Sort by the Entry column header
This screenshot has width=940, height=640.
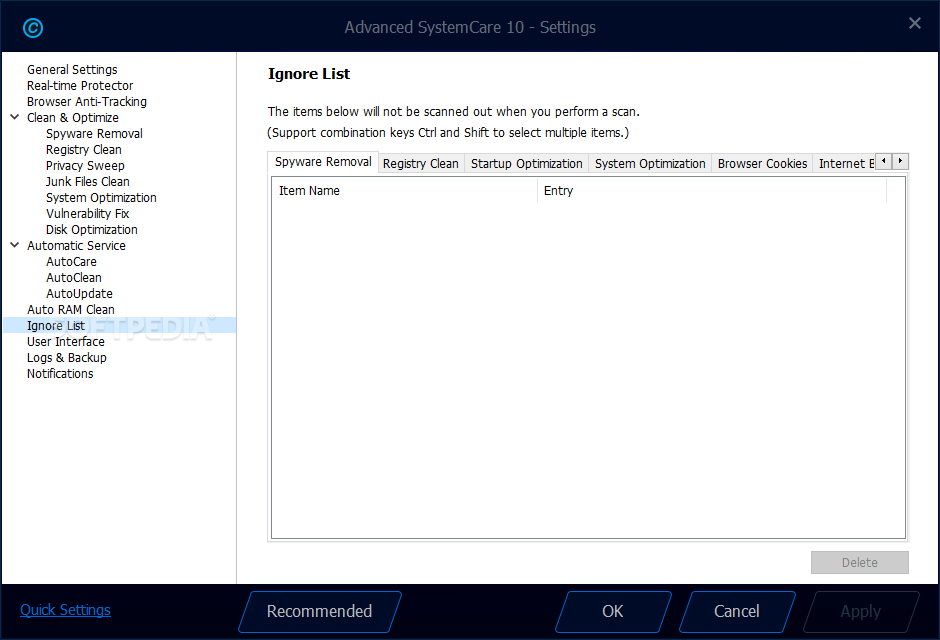tap(712, 191)
